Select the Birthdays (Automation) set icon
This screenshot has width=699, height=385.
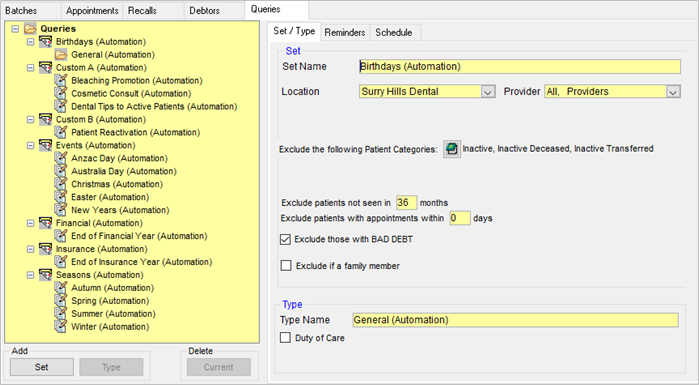45,42
